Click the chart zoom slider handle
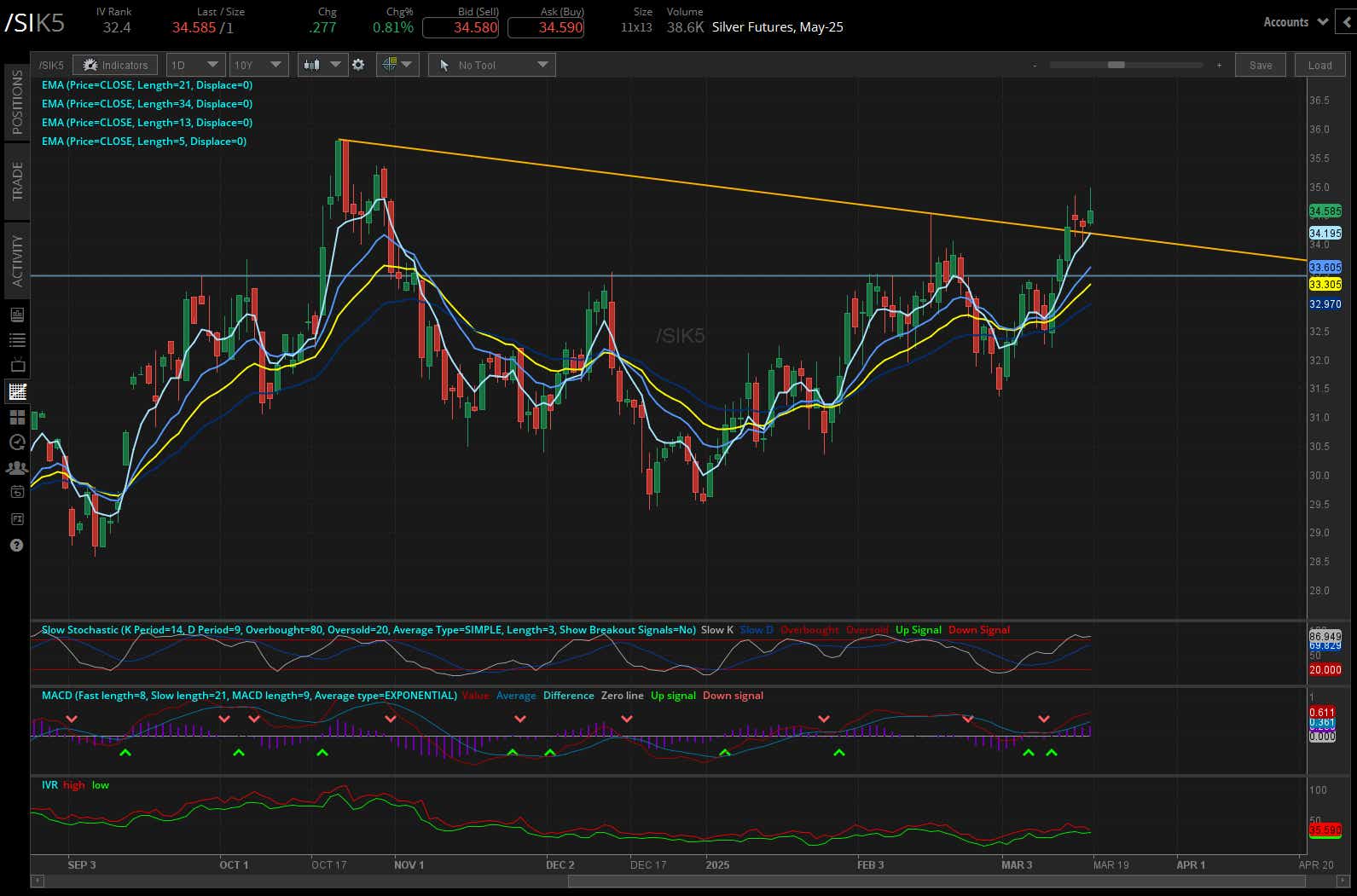Viewport: 1357px width, 896px height. click(x=1116, y=65)
